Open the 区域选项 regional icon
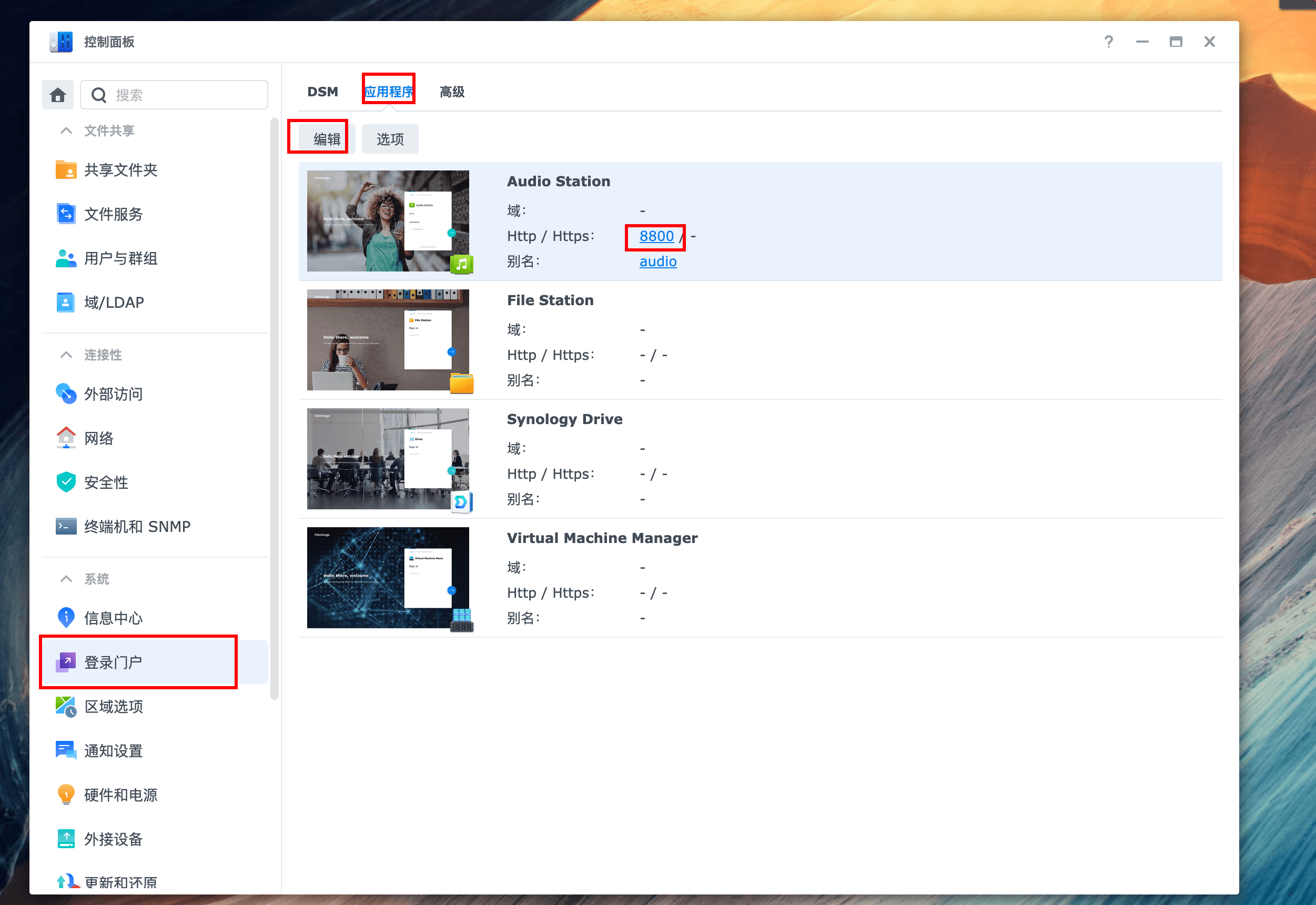 click(x=66, y=707)
